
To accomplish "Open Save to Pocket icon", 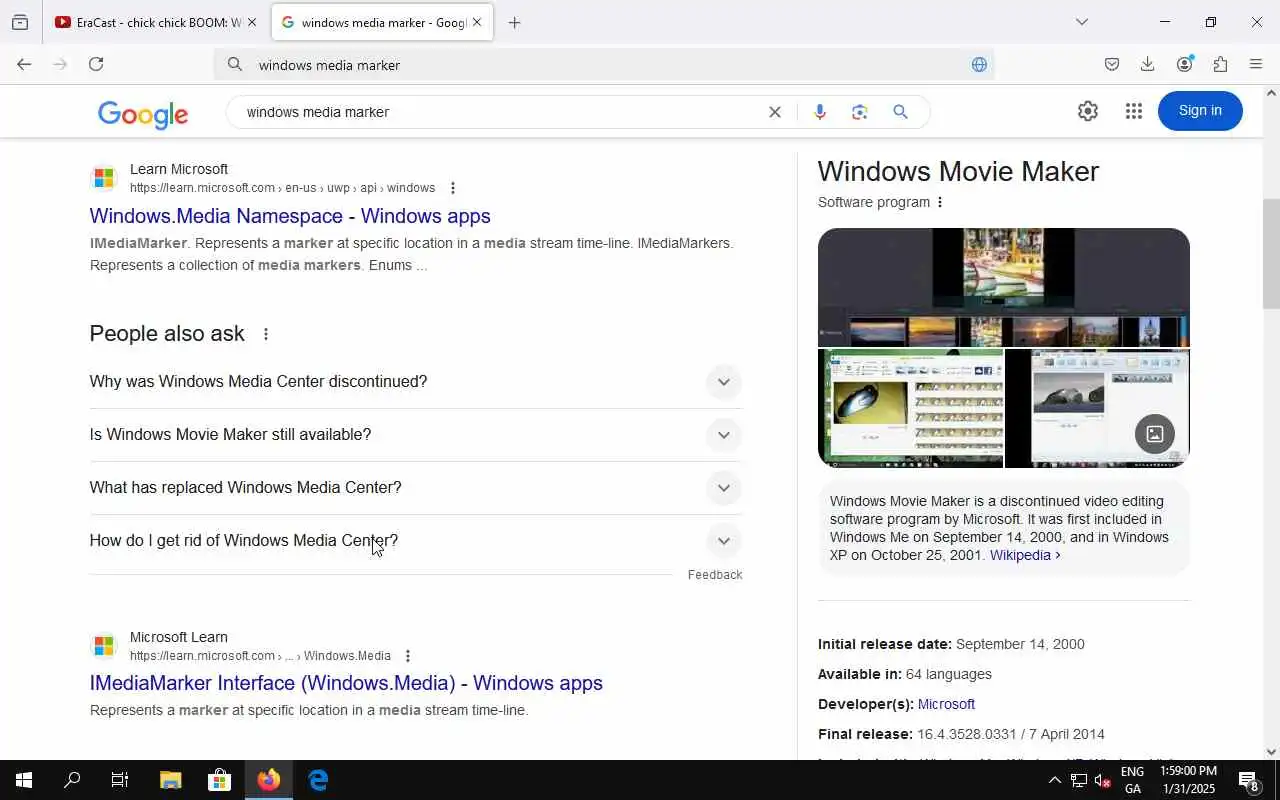I will tap(1112, 64).
